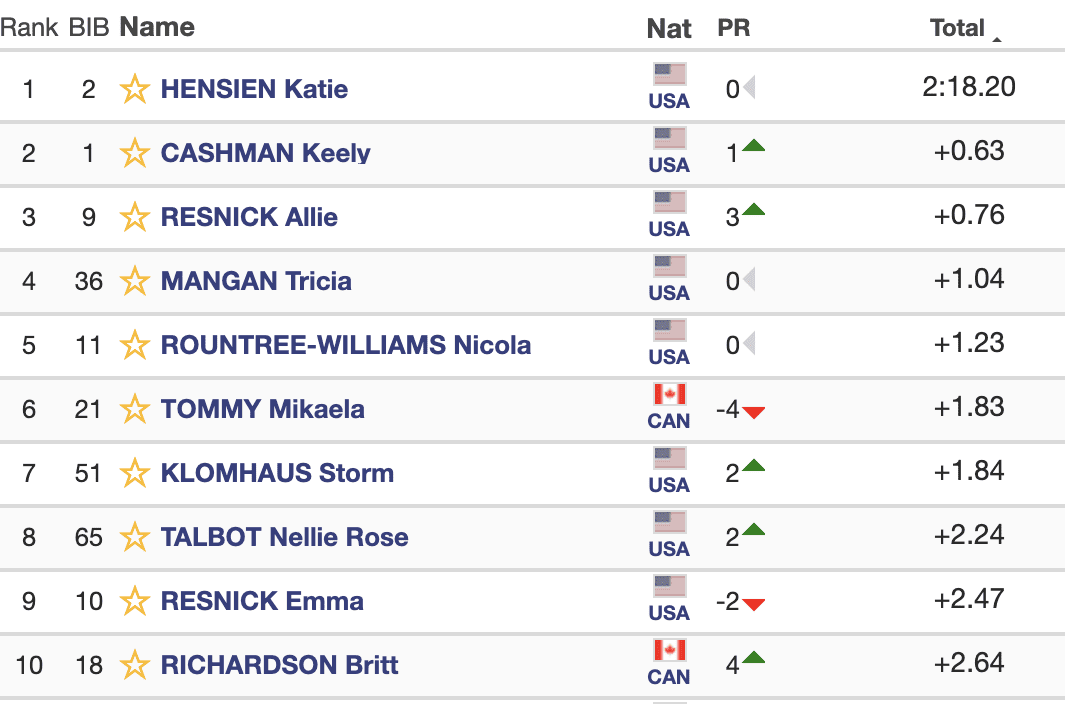
Task: Click star icon next to KLOMHAUS Storm
Action: click(135, 474)
